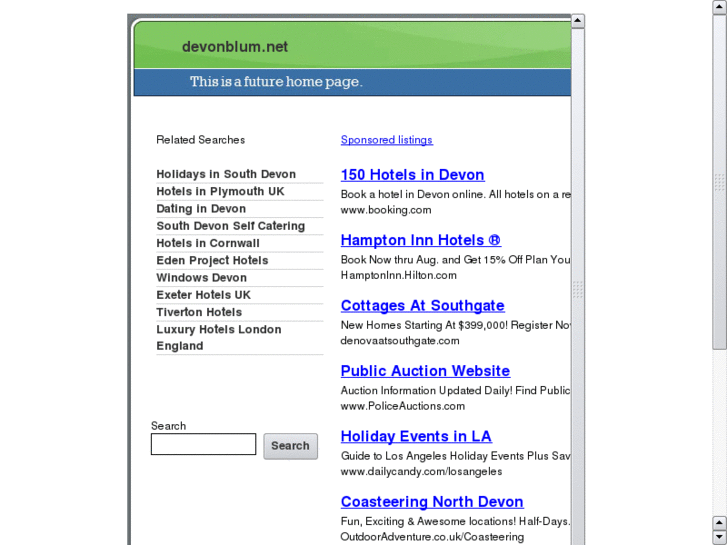
Task: Click the Related Searches heading
Action: [x=200, y=140]
